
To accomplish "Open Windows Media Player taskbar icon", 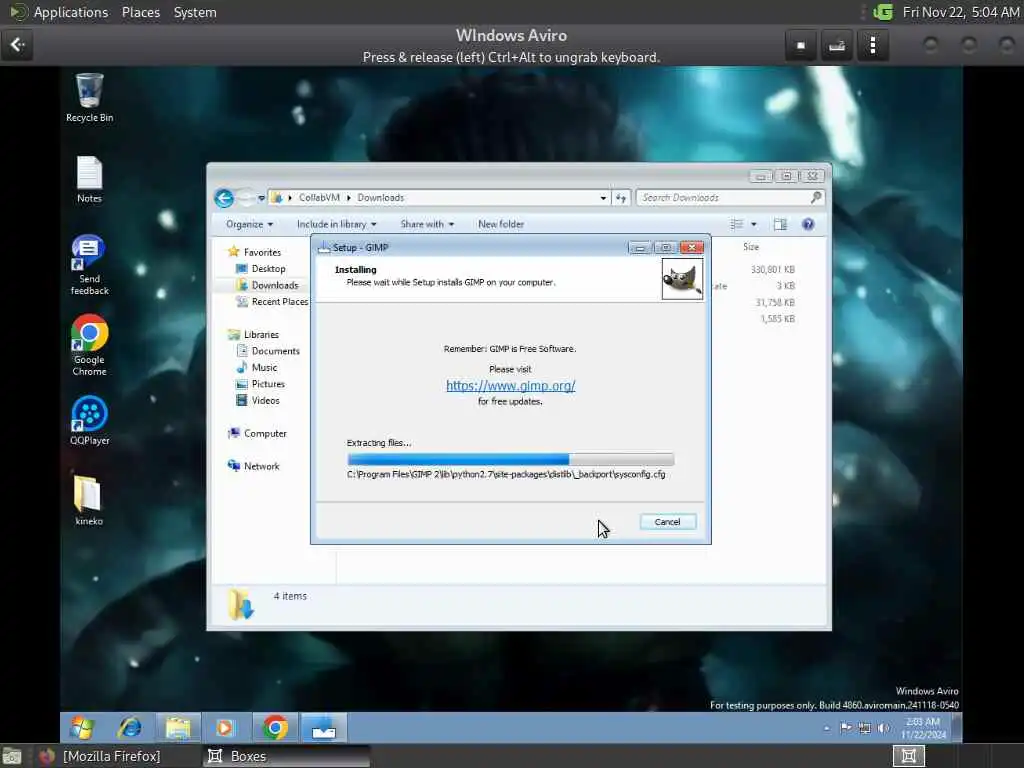I will click(225, 728).
